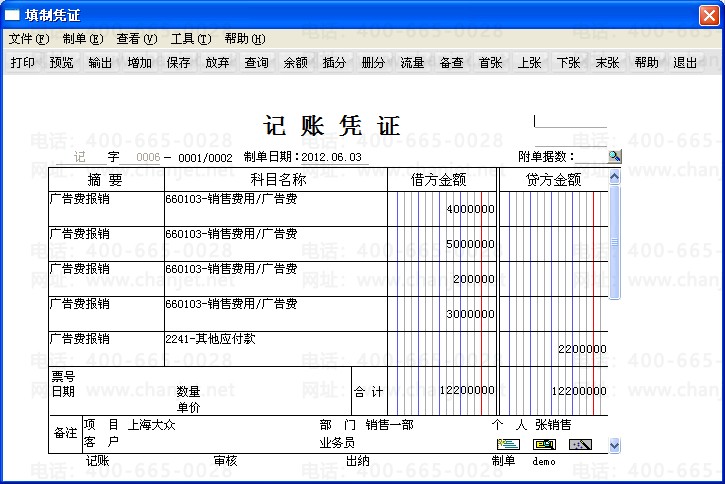Click 放弃 to discard changes

[217, 62]
